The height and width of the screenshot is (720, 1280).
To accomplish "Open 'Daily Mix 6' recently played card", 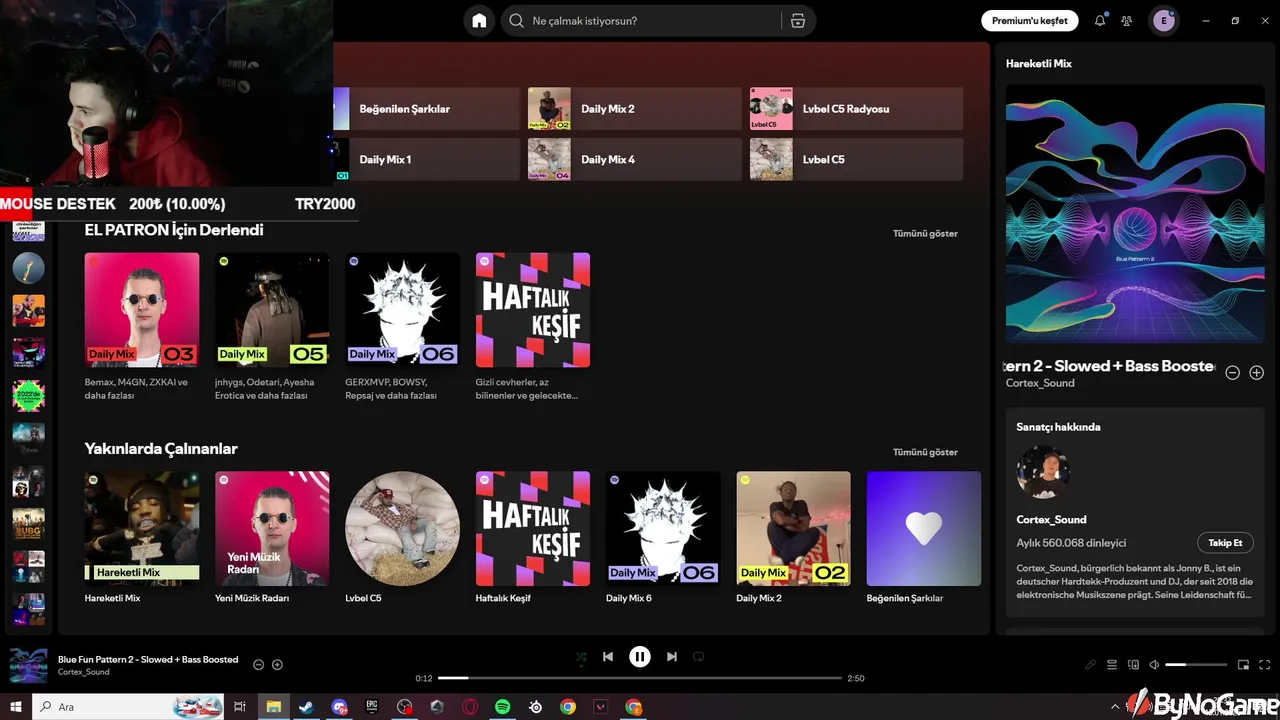I will click(x=663, y=540).
